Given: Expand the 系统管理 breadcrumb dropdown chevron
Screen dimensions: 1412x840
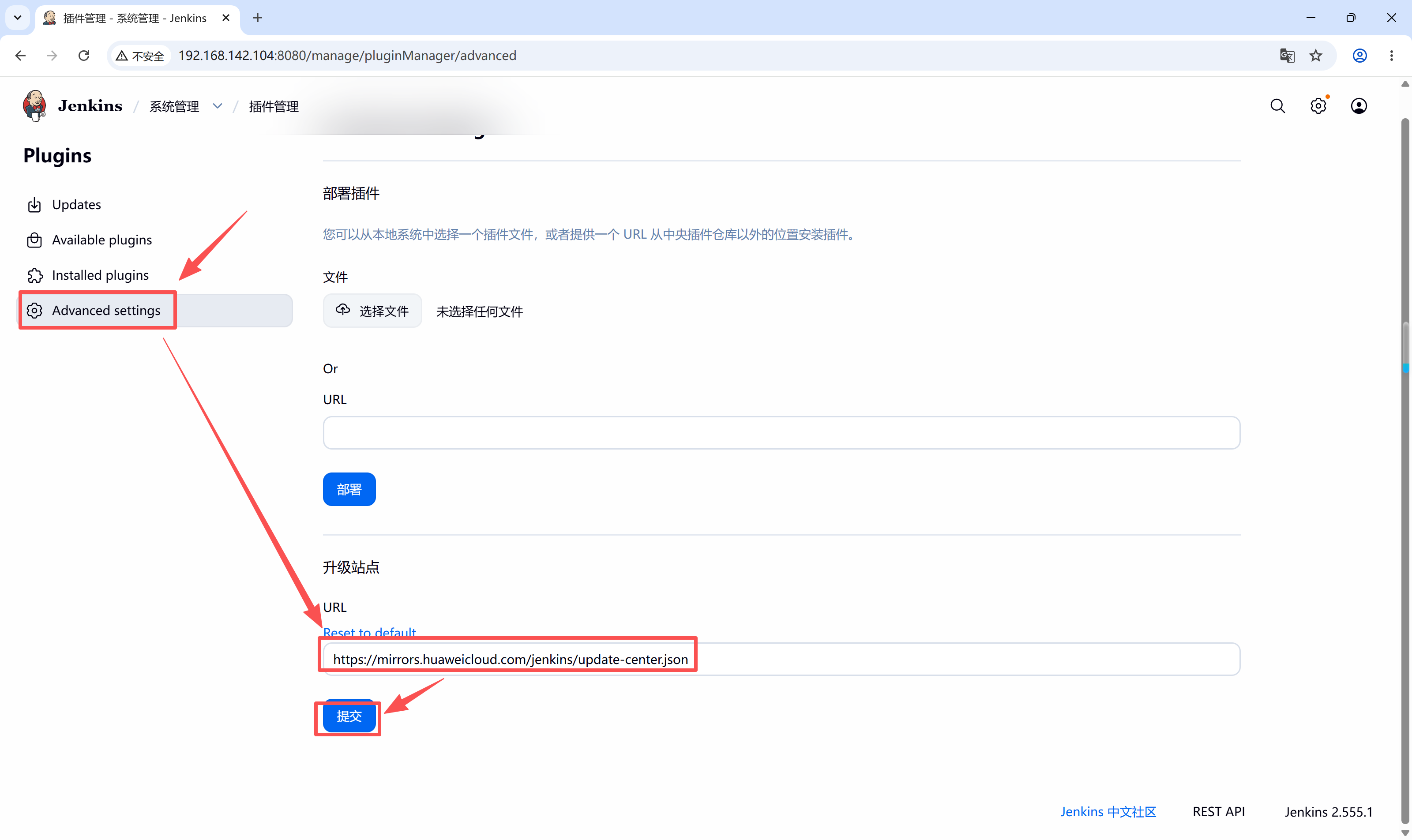Looking at the screenshot, I should pos(218,106).
